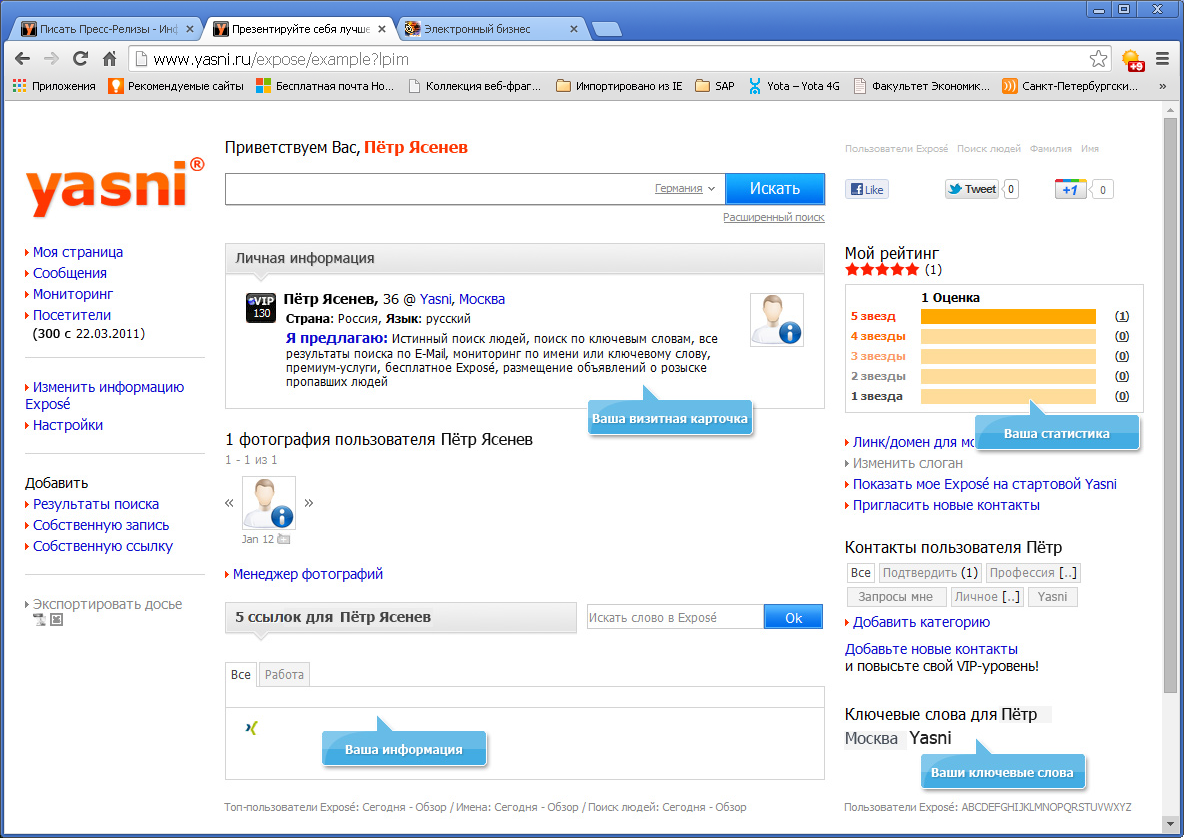Click the Москва keyword
Image resolution: width=1184 pixels, height=838 pixels.
coord(871,739)
